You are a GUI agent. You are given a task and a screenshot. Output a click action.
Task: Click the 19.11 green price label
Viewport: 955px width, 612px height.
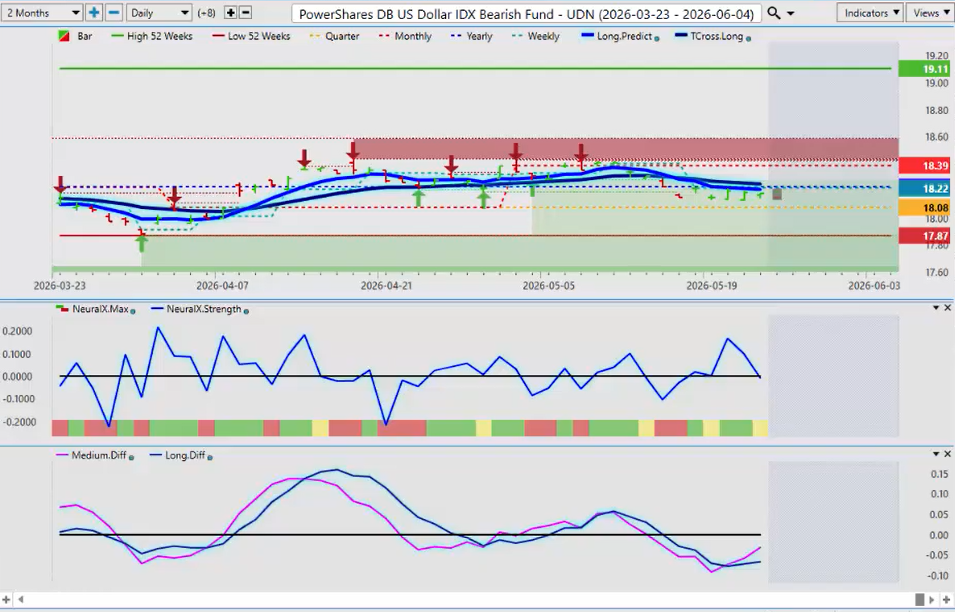(926, 69)
